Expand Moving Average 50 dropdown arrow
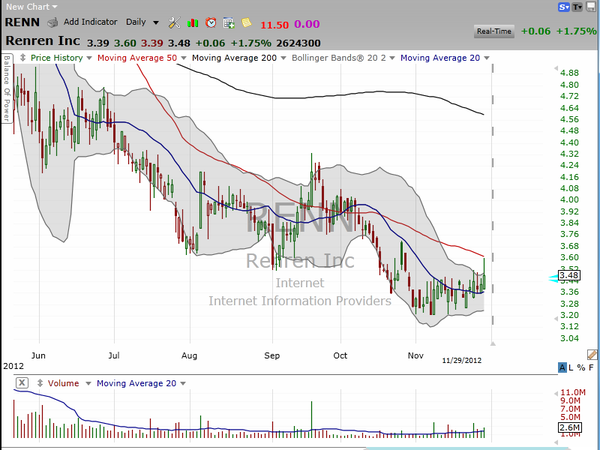Image resolution: width=600 pixels, height=450 pixels. click(x=183, y=58)
